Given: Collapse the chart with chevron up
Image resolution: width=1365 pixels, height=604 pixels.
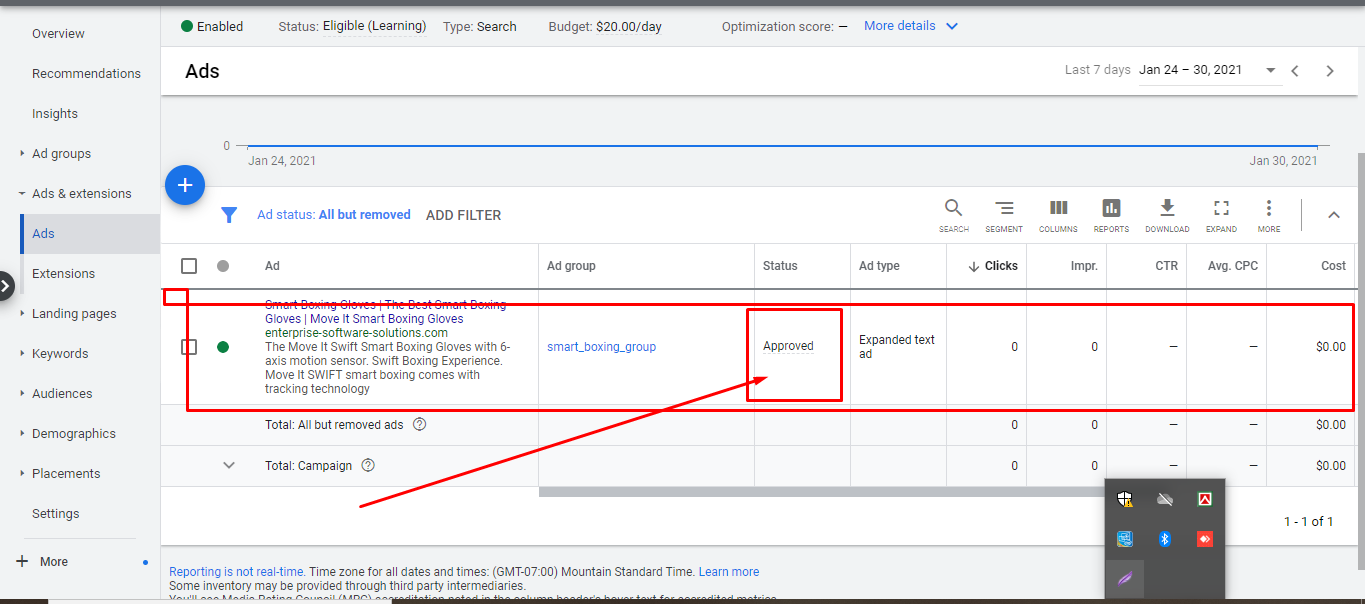Looking at the screenshot, I should click(1333, 215).
